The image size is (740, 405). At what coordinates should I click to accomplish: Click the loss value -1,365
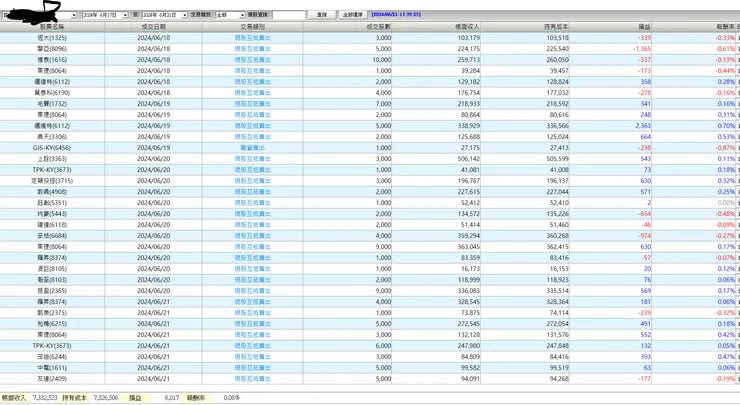(x=642, y=49)
